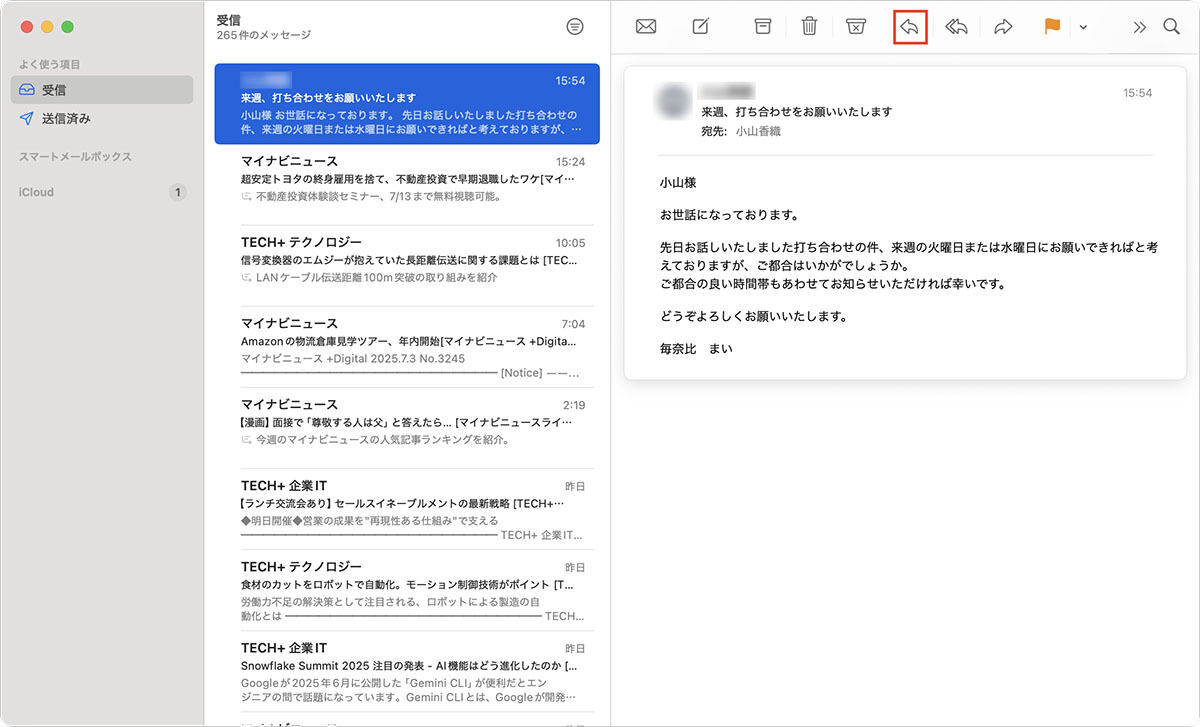The image size is (1200, 727).
Task: Click the 15:54 timestamp in the message header
Action: 1137,93
